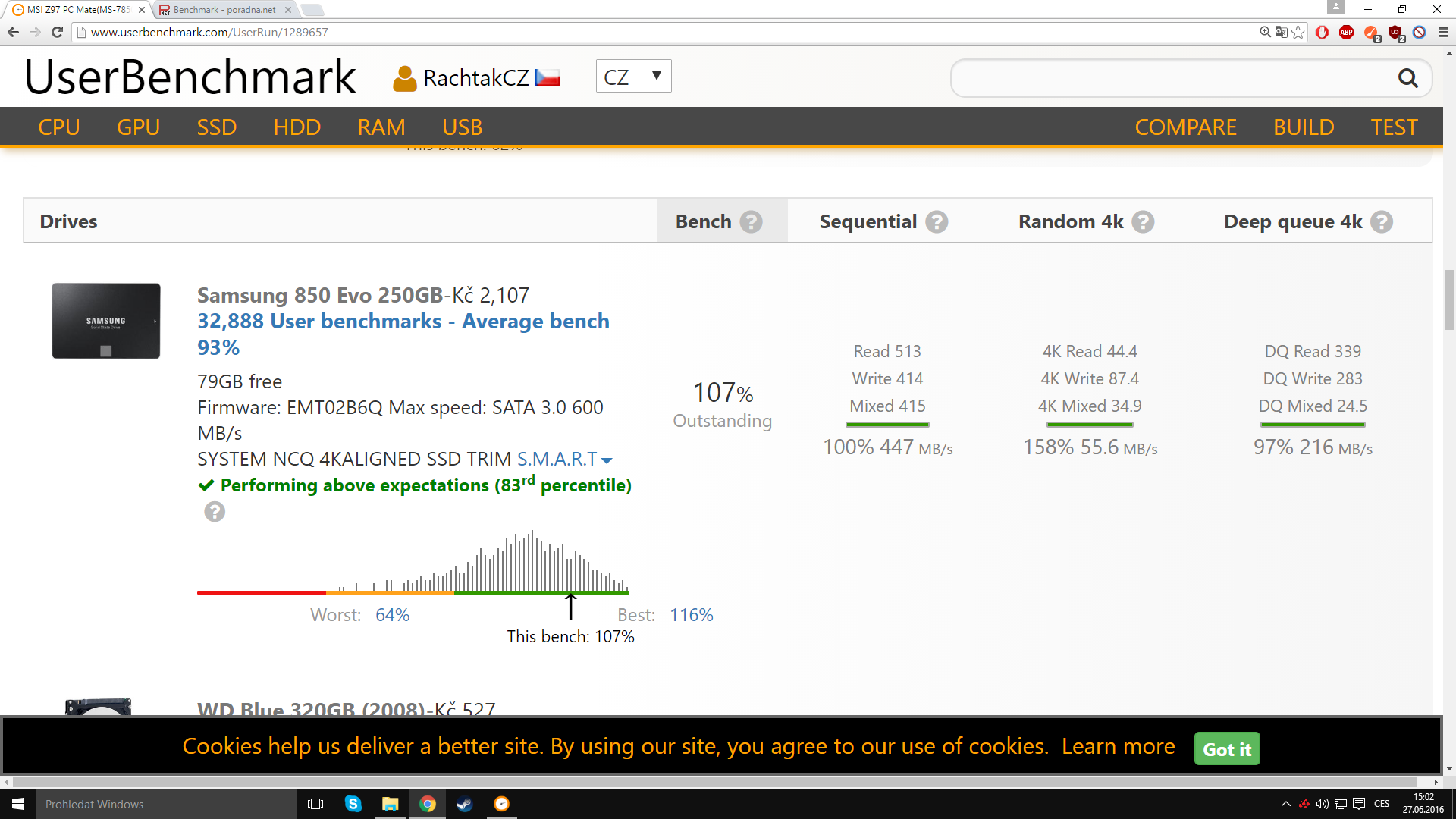1456x819 pixels.
Task: Click the Deep queue 4k help icon
Action: coord(1382,221)
